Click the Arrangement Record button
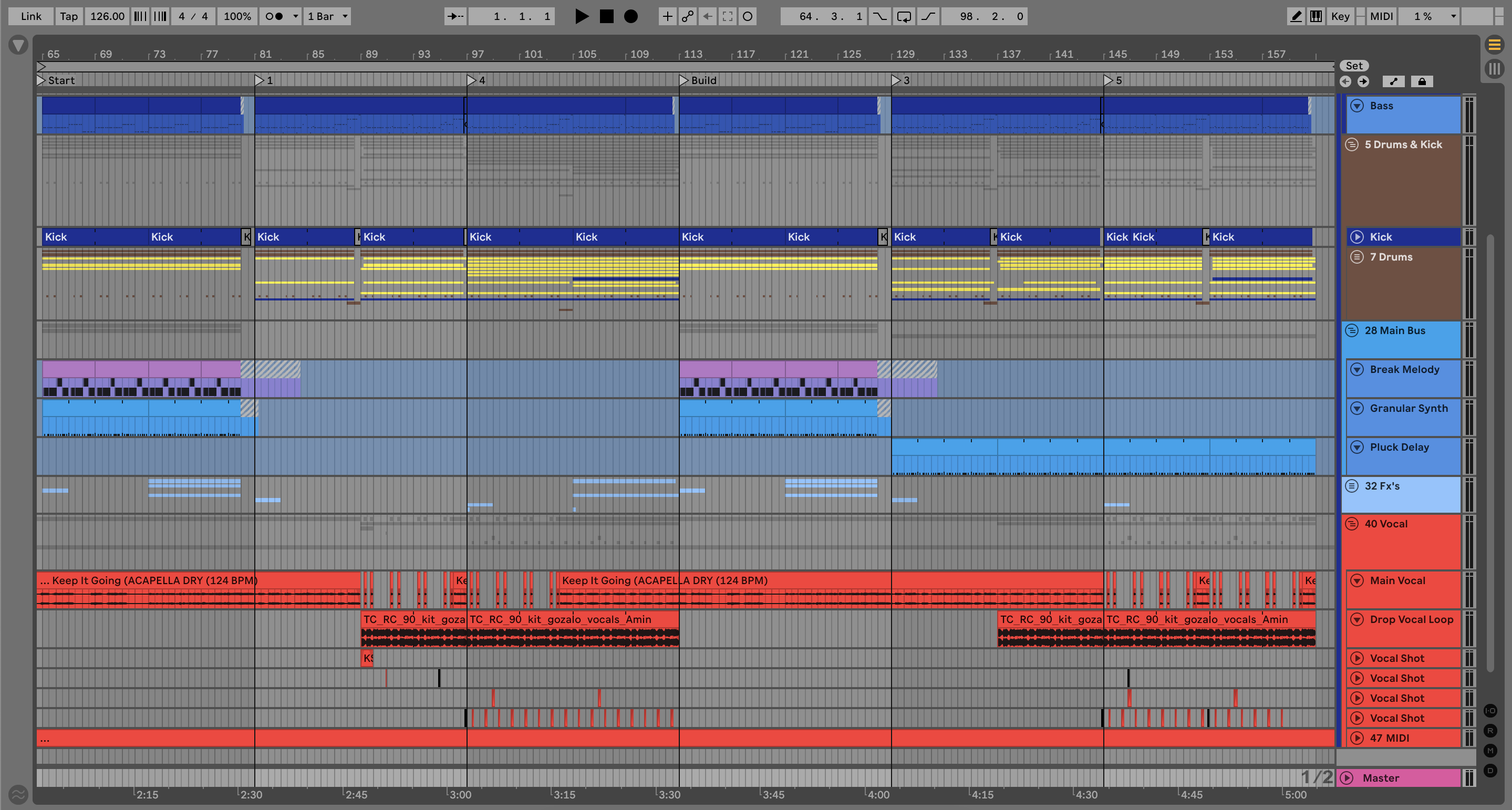1512x810 pixels. click(630, 16)
